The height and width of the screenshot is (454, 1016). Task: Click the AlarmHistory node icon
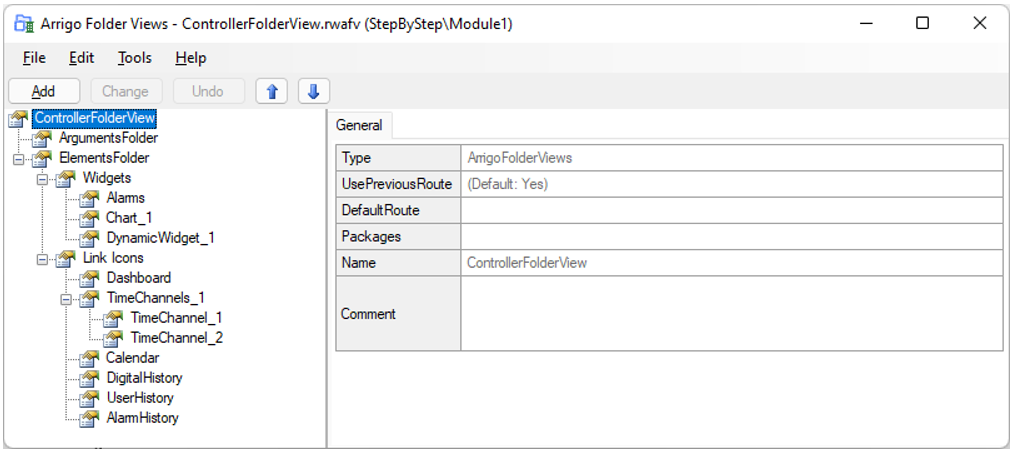pyautogui.click(x=89, y=418)
